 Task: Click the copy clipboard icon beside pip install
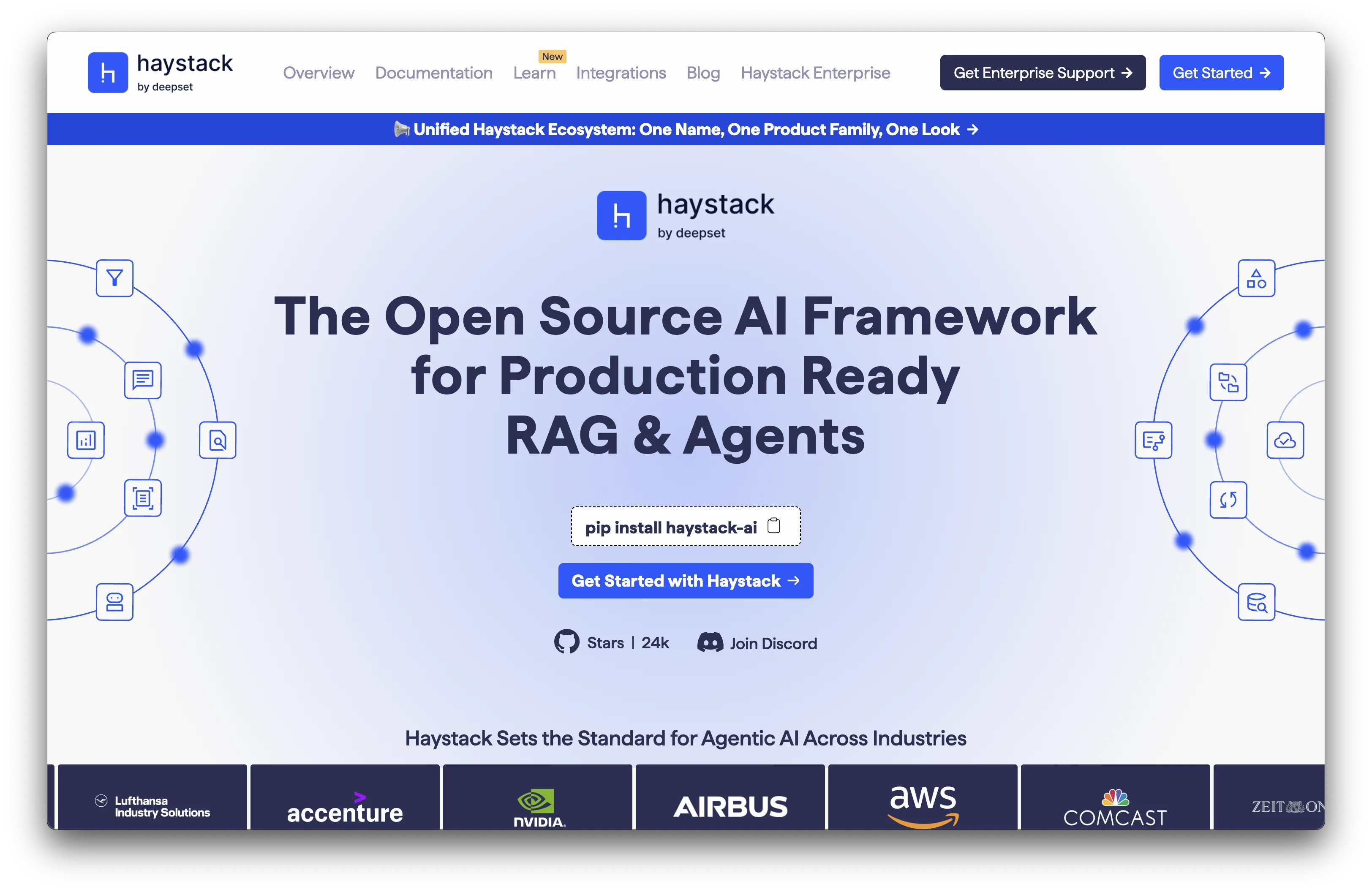pos(773,525)
